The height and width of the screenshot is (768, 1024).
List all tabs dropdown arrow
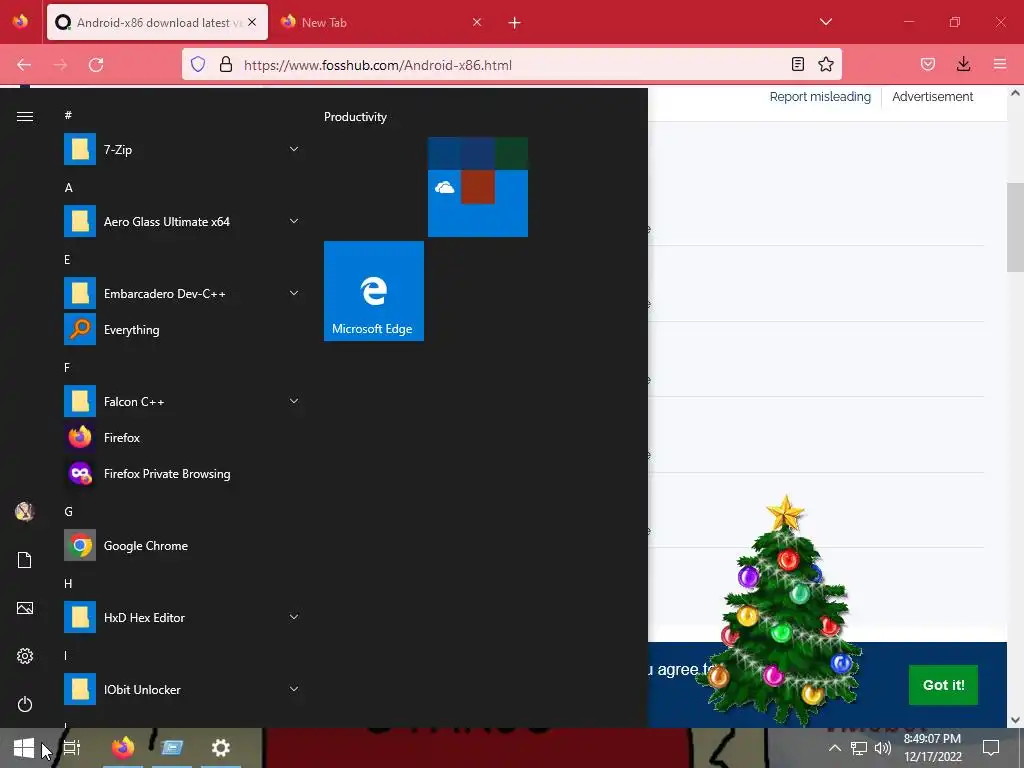825,22
